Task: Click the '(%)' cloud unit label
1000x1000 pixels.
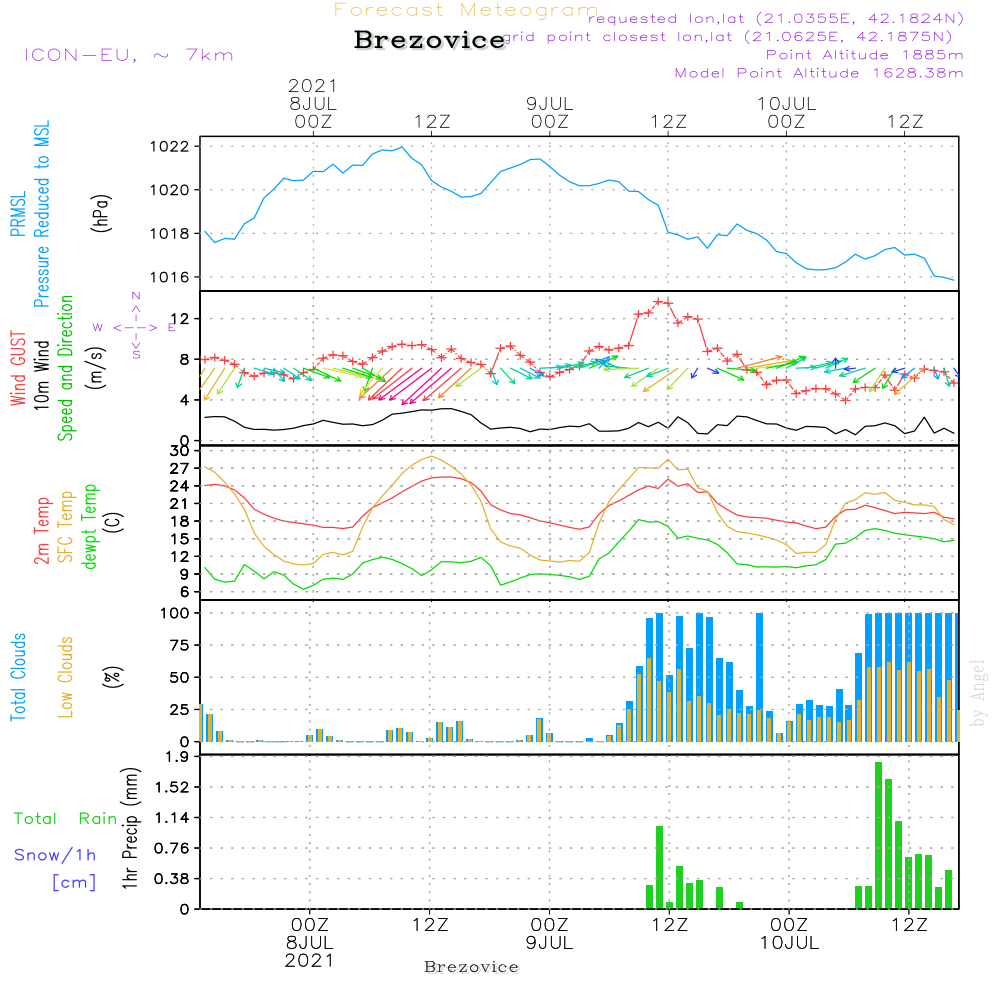Action: tap(114, 677)
